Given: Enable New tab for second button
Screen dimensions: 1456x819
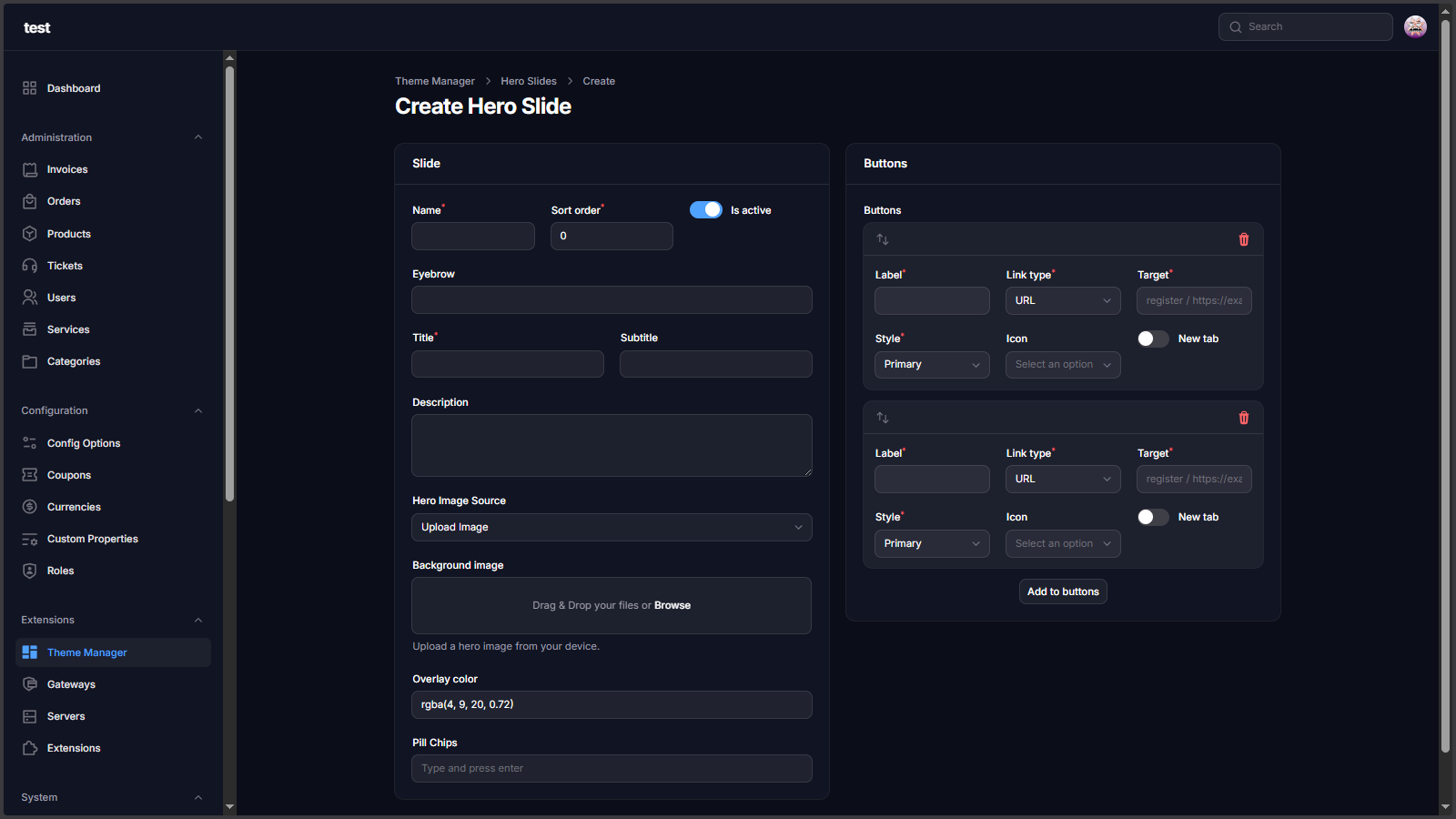Looking at the screenshot, I should tap(1153, 517).
